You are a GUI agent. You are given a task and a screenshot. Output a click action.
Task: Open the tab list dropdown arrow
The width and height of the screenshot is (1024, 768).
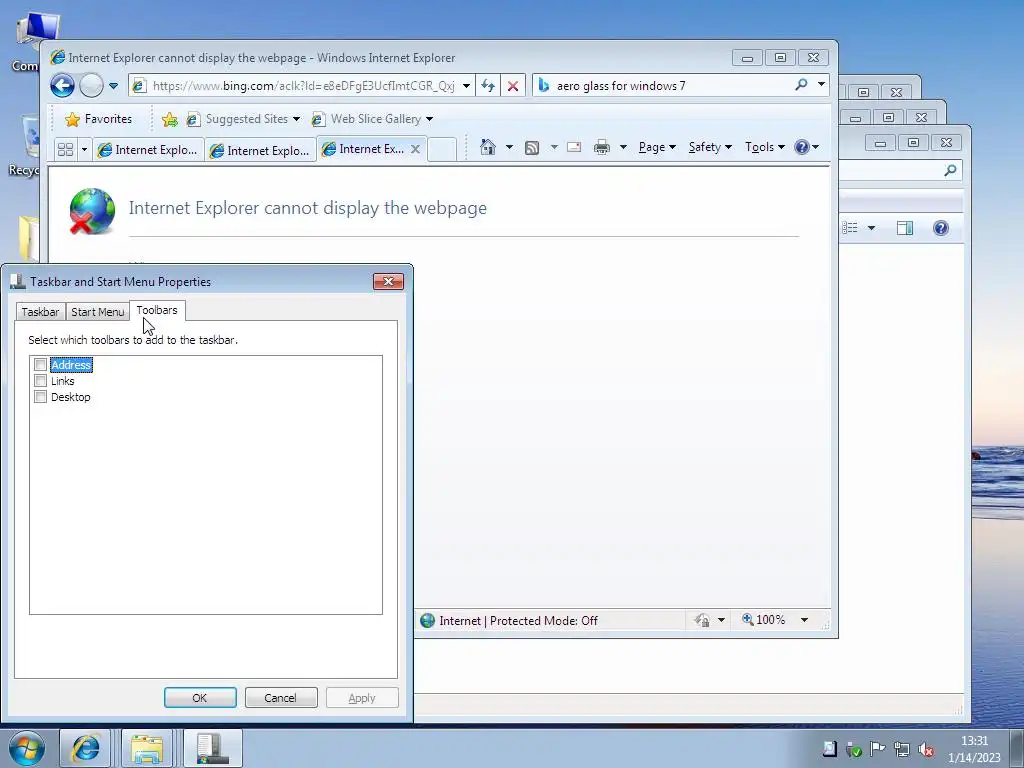pos(84,150)
